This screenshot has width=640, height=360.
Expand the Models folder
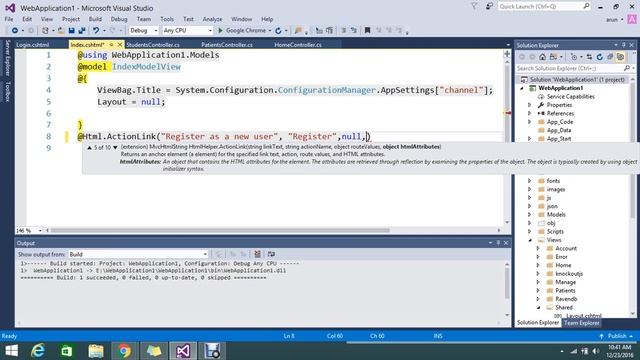530,215
